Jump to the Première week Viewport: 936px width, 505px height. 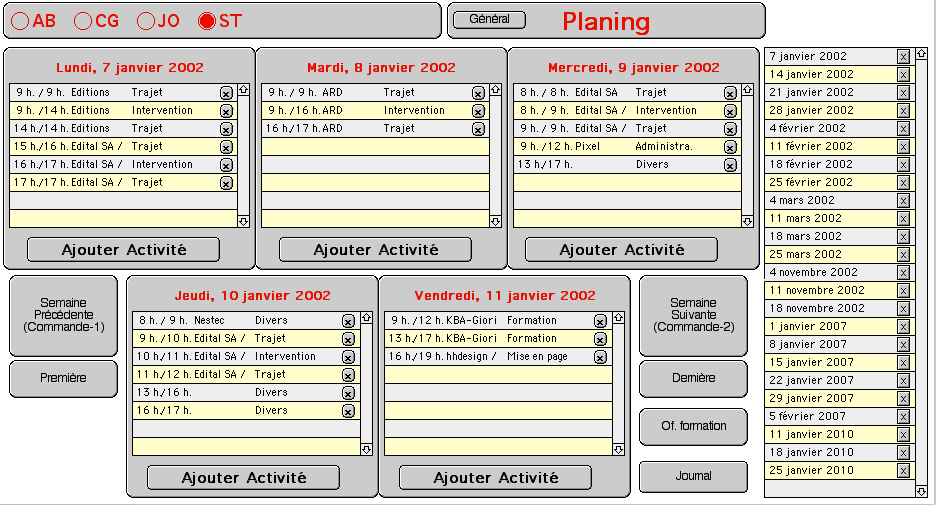pos(63,378)
